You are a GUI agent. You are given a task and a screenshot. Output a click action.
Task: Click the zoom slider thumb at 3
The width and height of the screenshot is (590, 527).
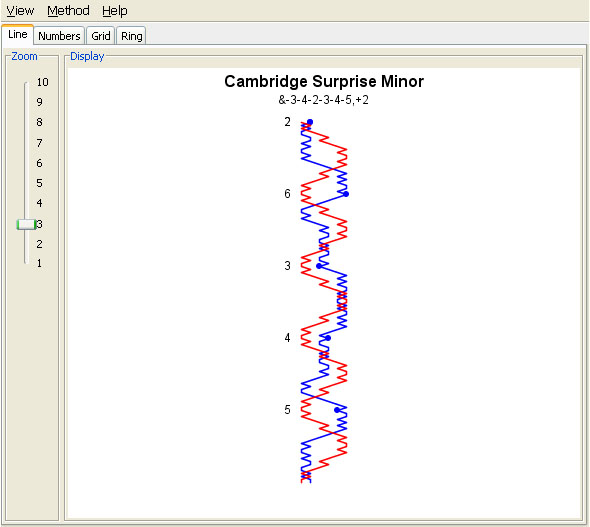[x=26, y=225]
